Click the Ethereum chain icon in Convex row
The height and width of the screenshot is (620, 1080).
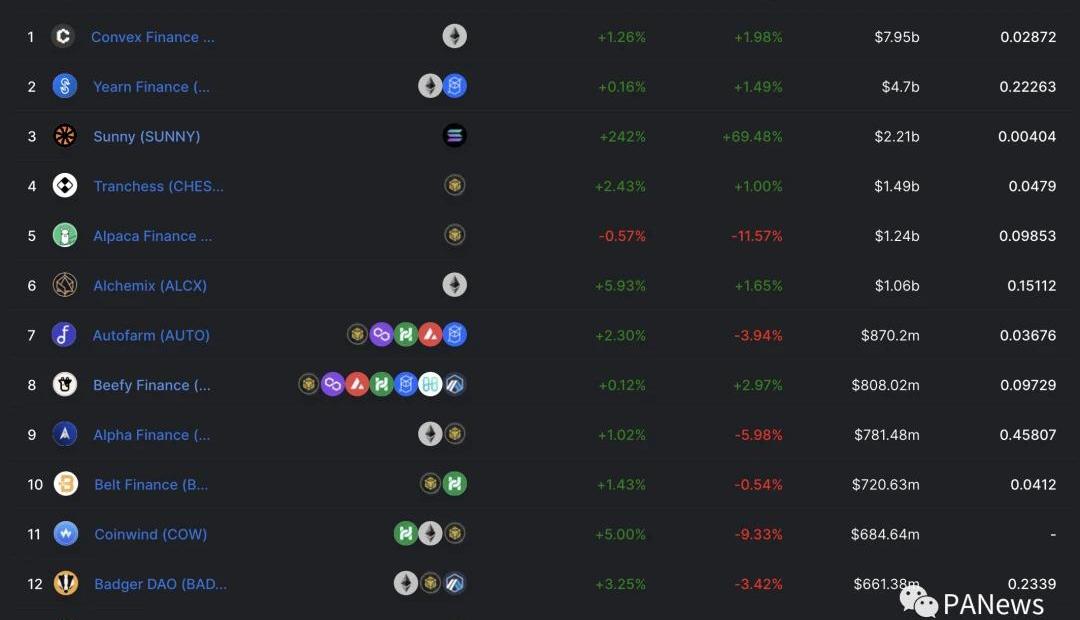455,37
